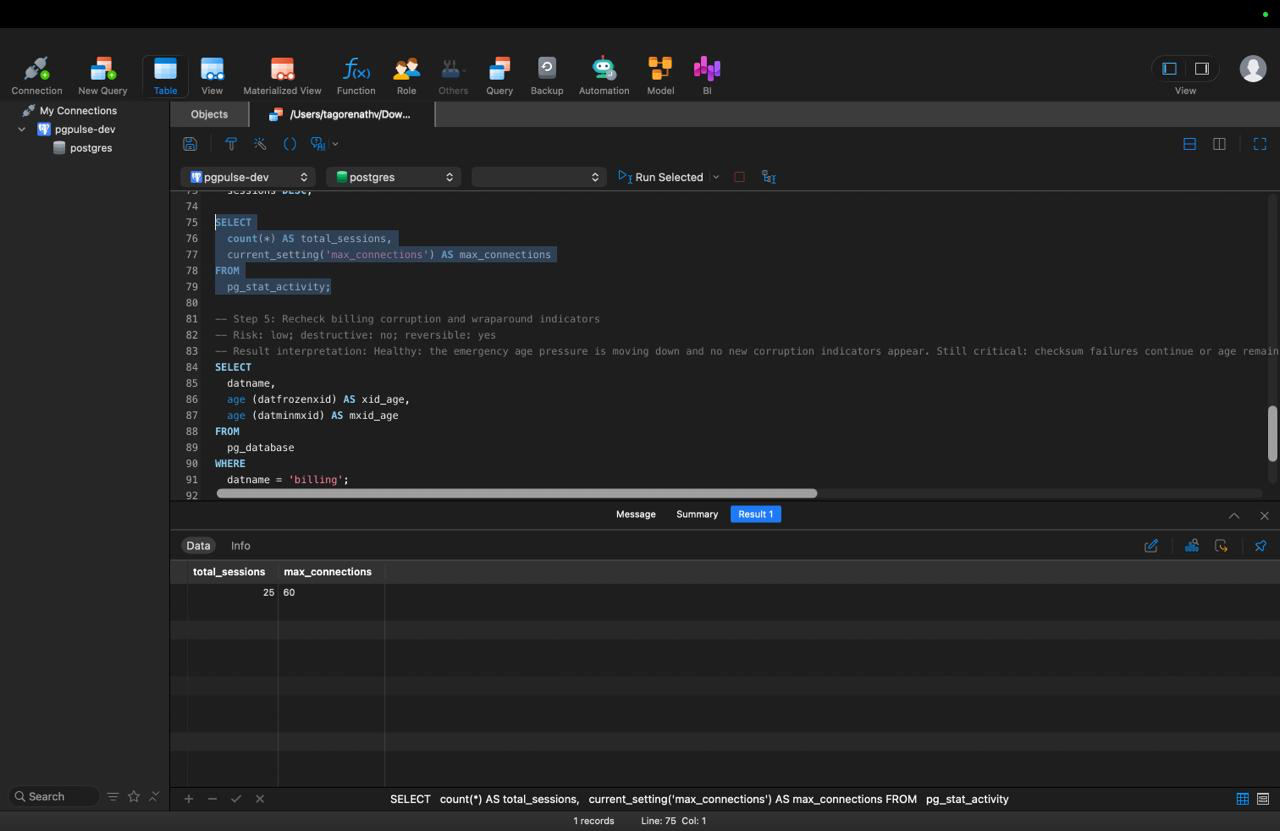Image resolution: width=1280 pixels, height=831 pixels.
Task: Delete a record with the minus button
Action: click(x=212, y=799)
